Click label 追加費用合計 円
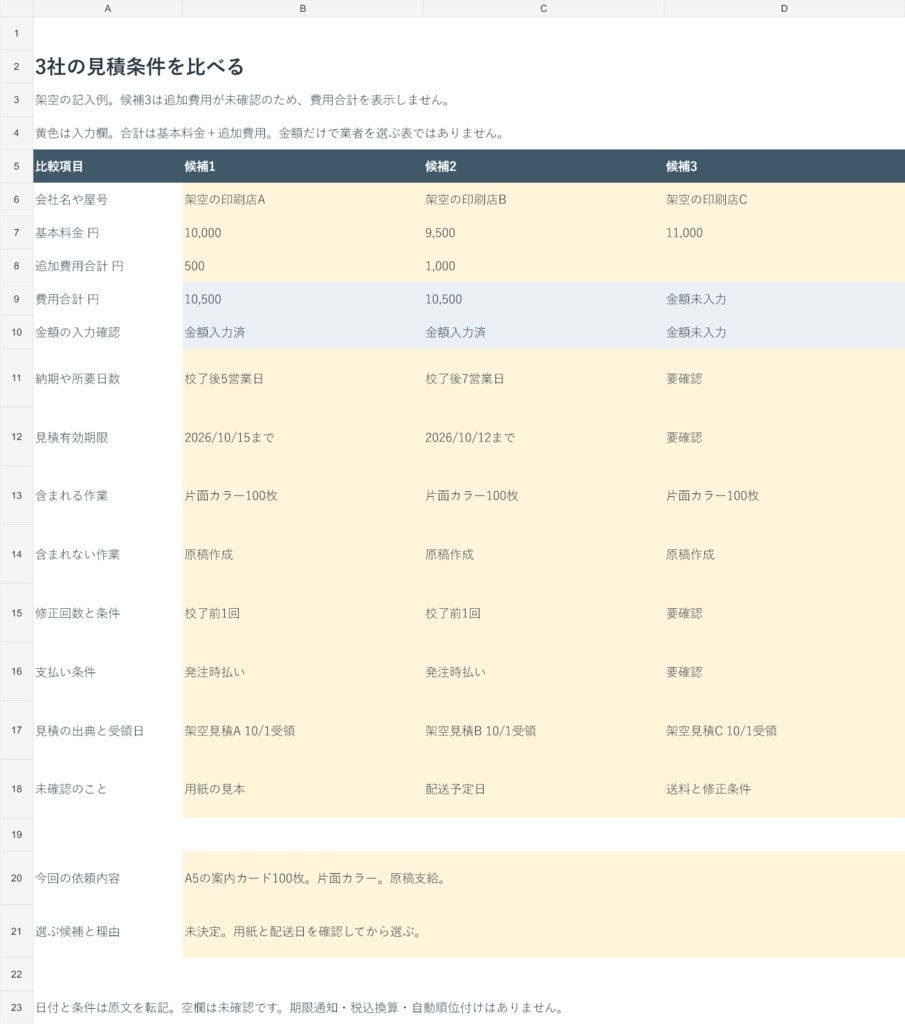The width and height of the screenshot is (905, 1024). click(x=79, y=266)
